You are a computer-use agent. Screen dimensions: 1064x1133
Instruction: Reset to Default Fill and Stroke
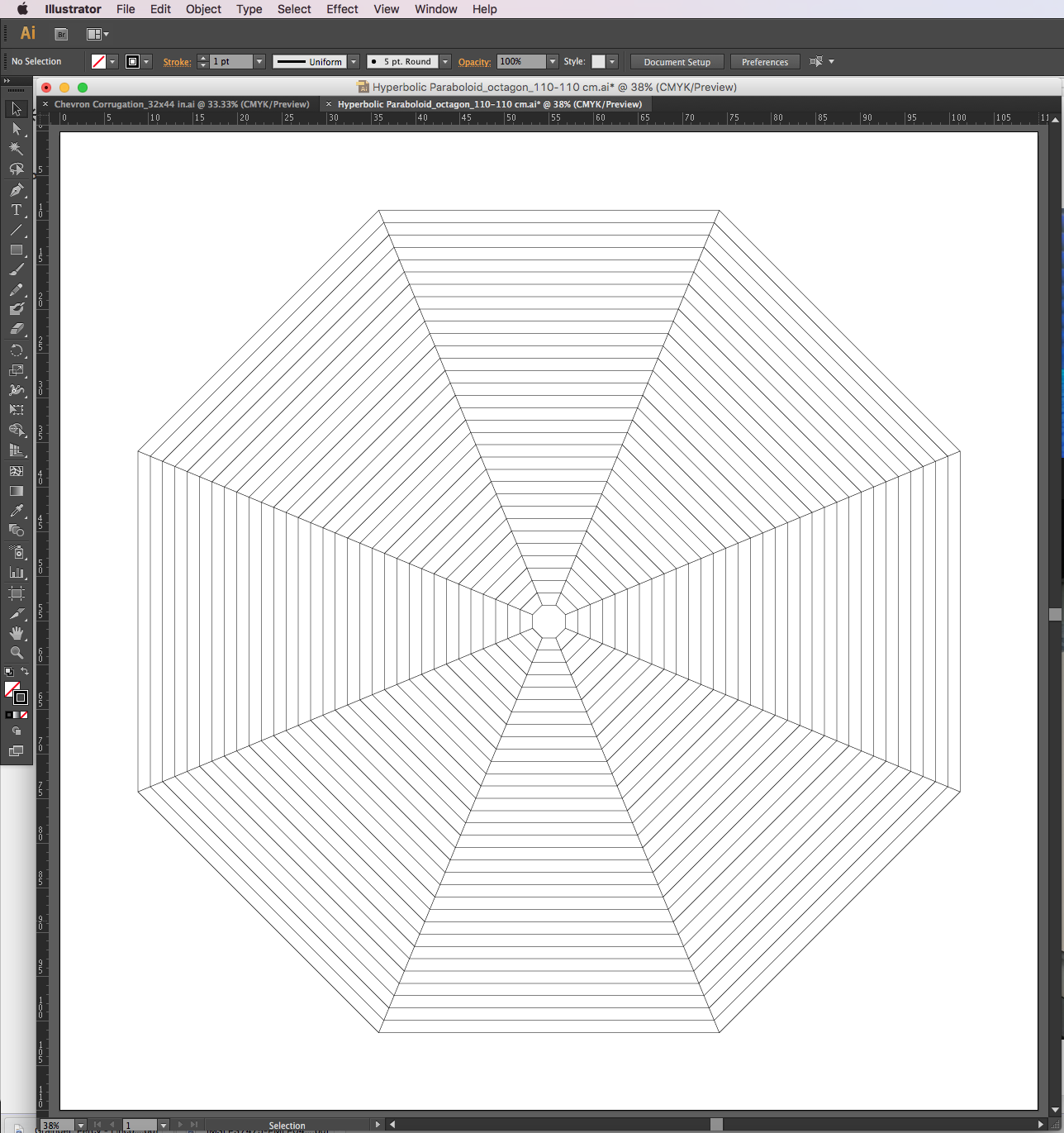[8, 672]
